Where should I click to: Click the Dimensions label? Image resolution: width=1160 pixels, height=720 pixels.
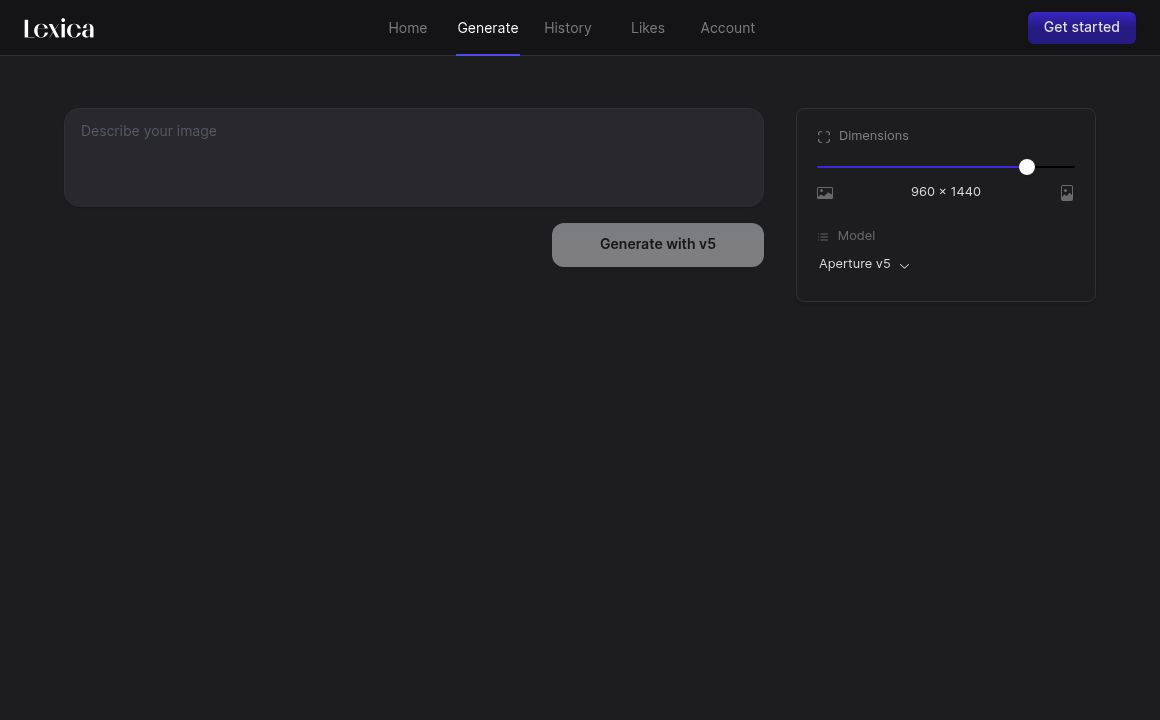[x=874, y=136]
